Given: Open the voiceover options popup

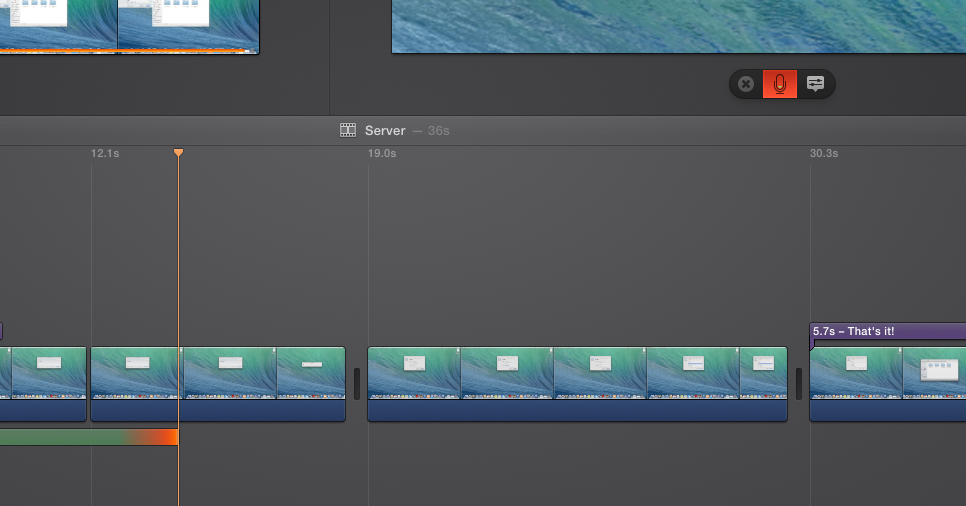Looking at the screenshot, I should (815, 84).
